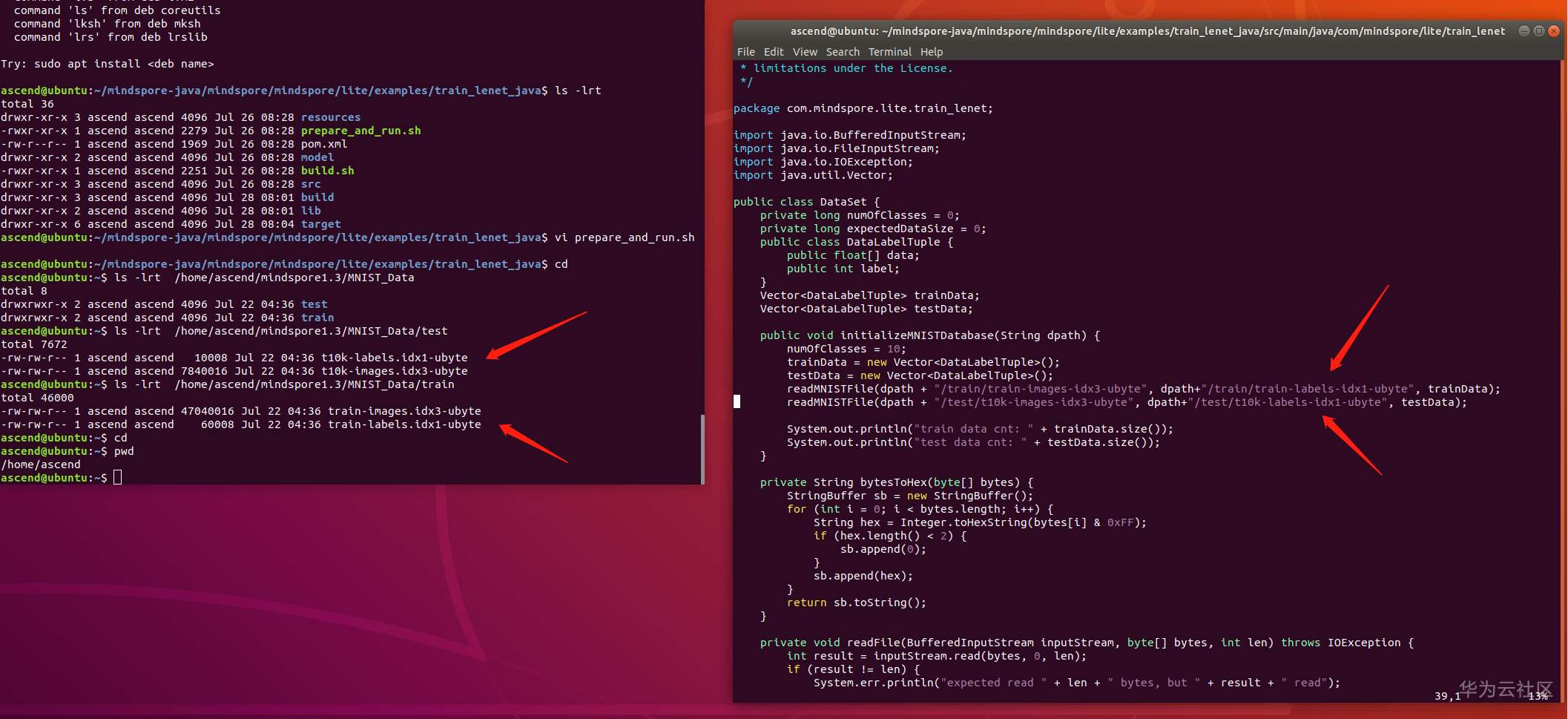The height and width of the screenshot is (719, 1568).
Task: Click 'prepare_and_run.sh' in the ls listing
Action: [x=360, y=131]
